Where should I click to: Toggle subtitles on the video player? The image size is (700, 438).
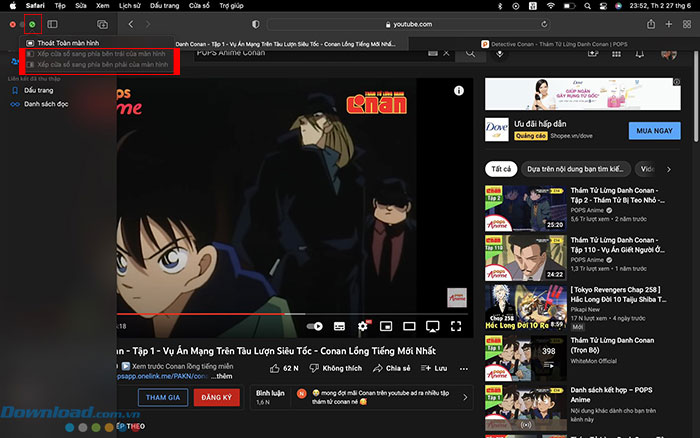point(339,326)
